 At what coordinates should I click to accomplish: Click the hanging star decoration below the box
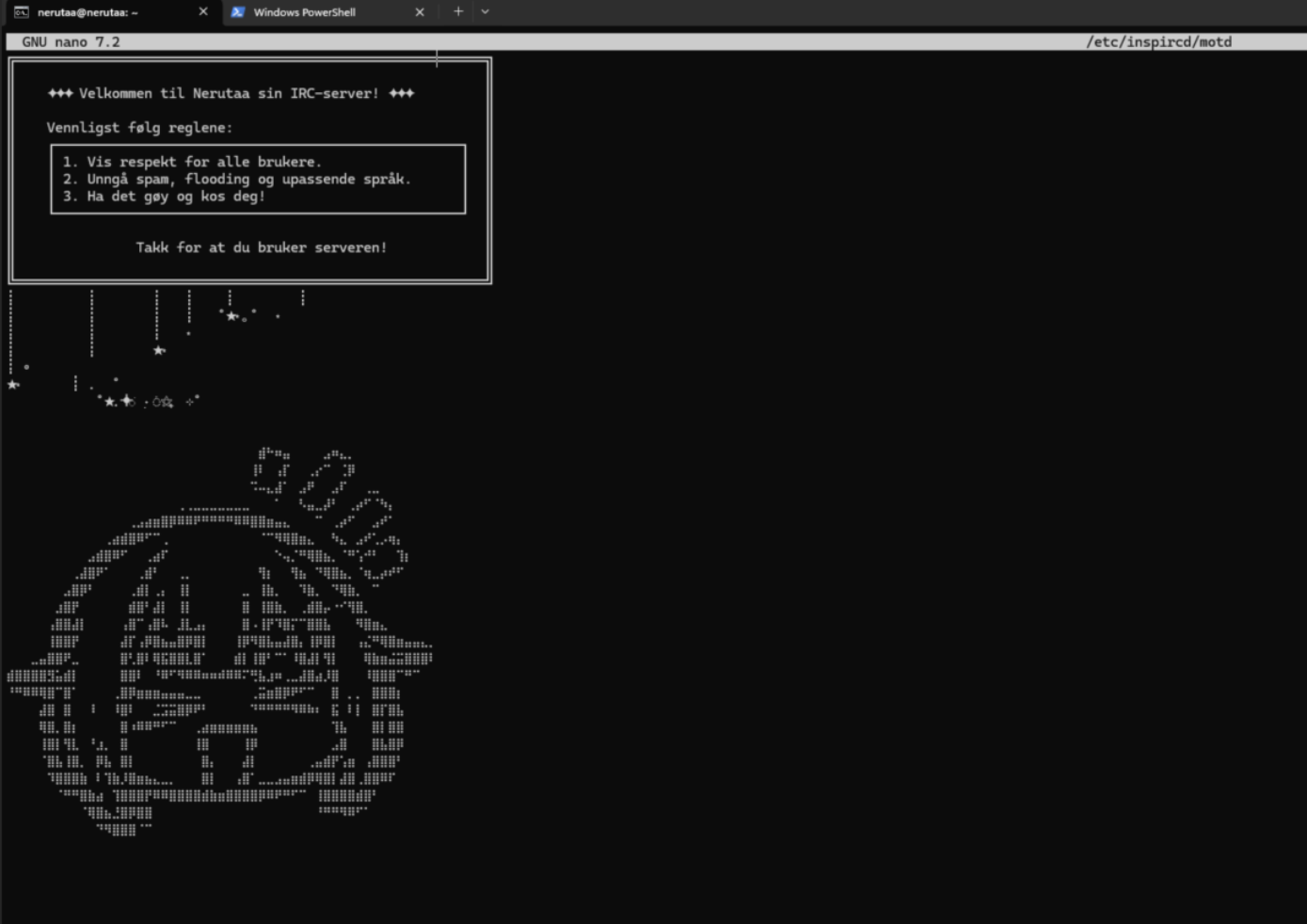tap(159, 350)
